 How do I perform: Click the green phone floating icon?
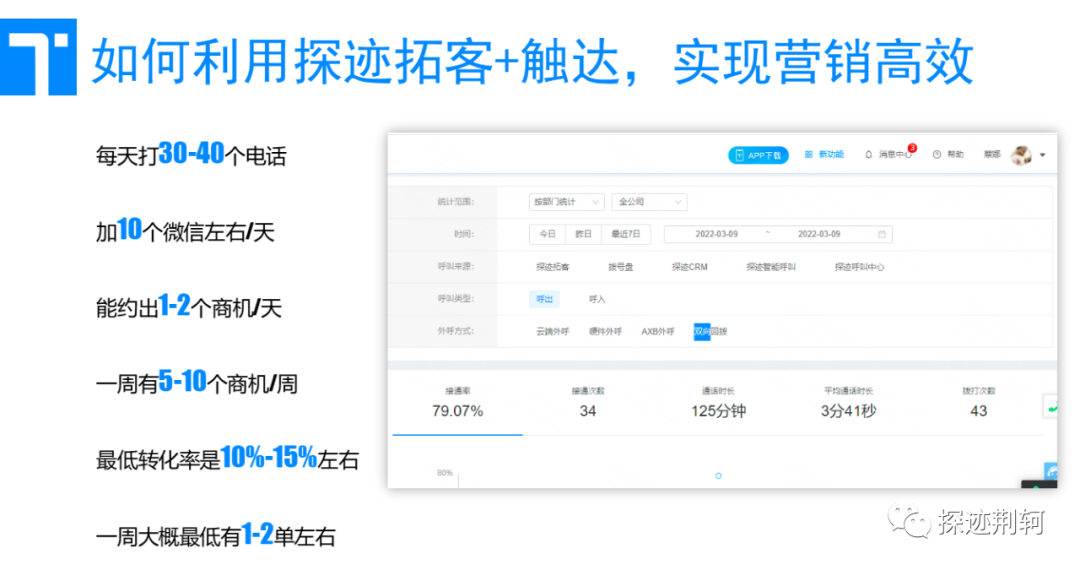point(1051,407)
